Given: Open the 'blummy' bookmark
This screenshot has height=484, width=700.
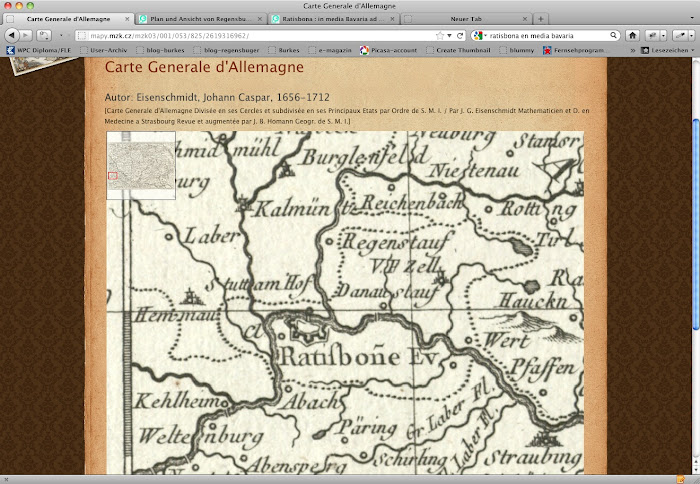Looking at the screenshot, I should 517,50.
